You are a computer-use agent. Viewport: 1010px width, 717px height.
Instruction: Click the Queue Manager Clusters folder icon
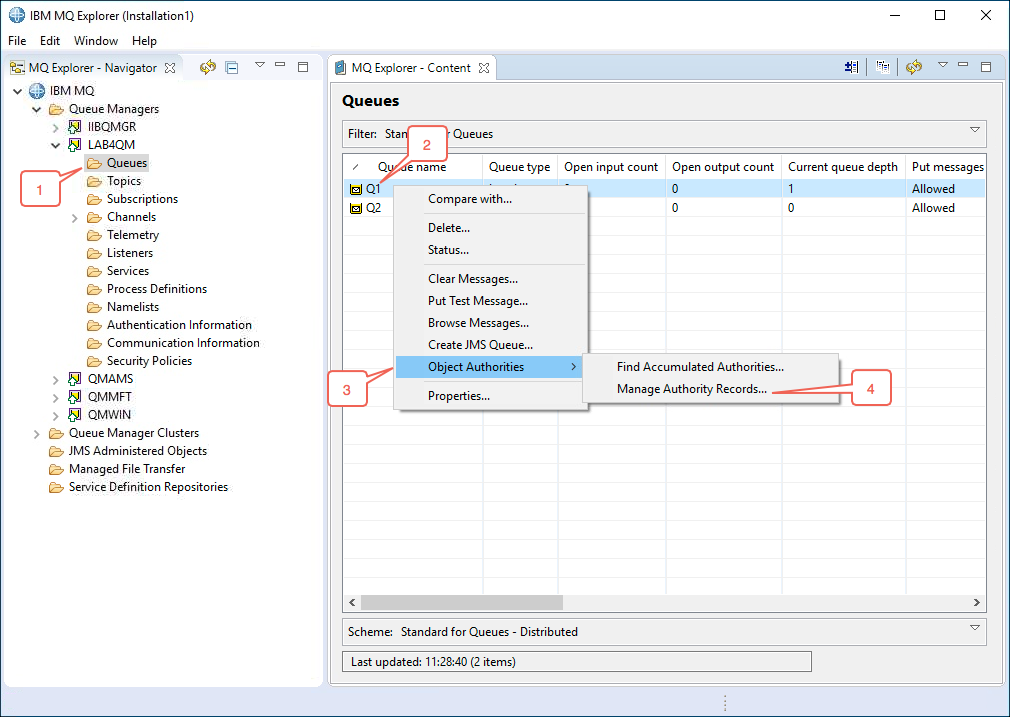coord(56,434)
